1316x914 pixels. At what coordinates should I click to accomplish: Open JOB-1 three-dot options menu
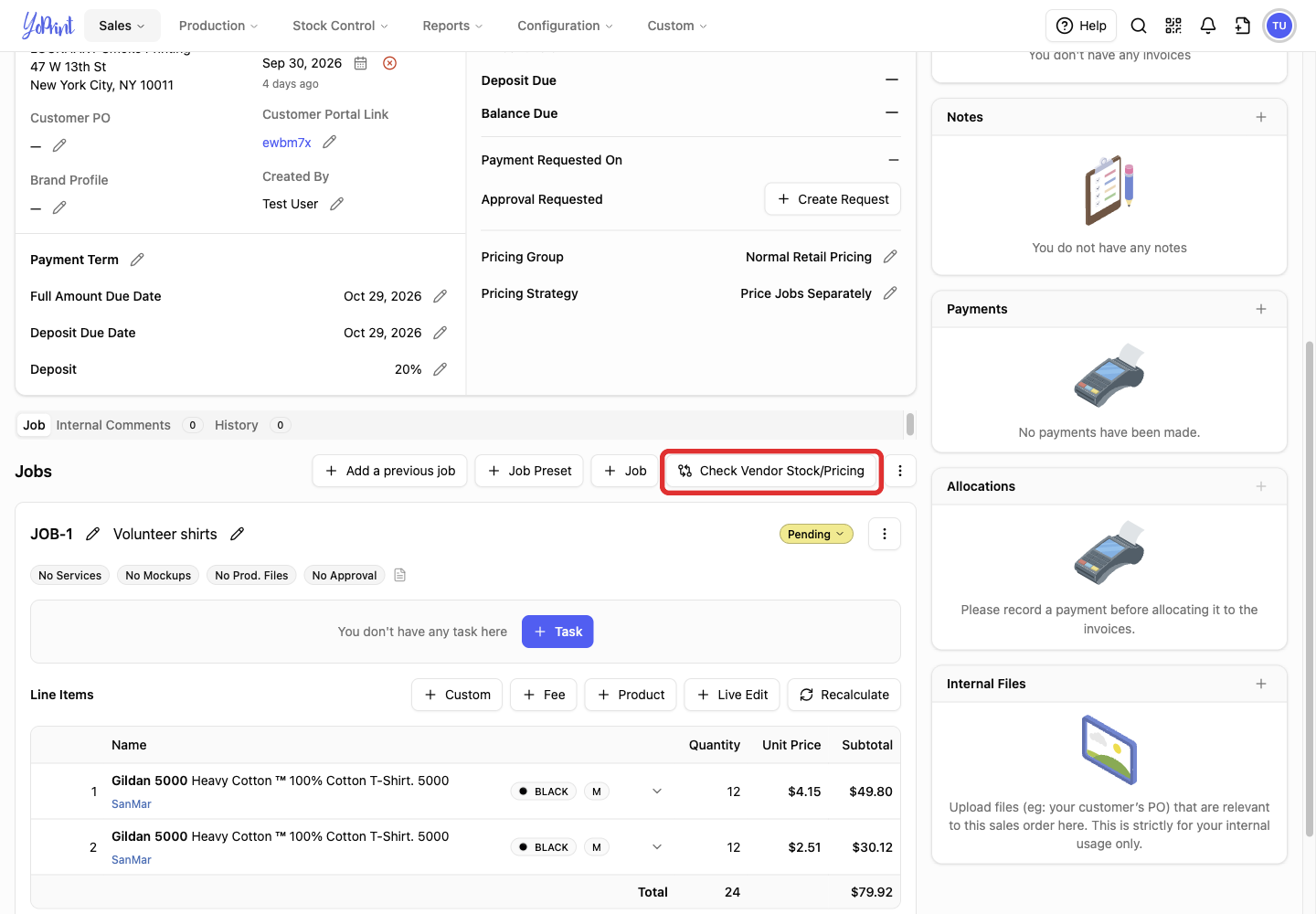click(x=885, y=534)
